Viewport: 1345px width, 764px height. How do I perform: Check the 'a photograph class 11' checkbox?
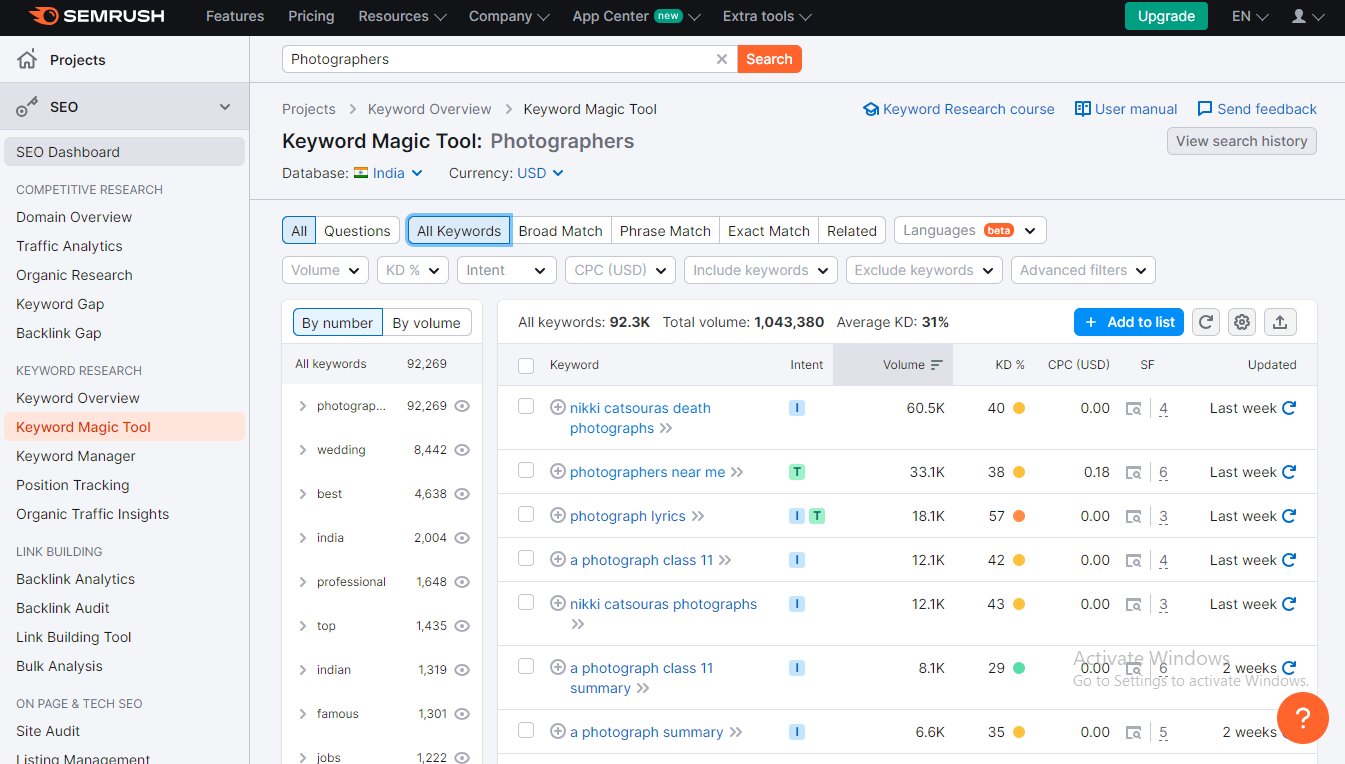[526, 558]
